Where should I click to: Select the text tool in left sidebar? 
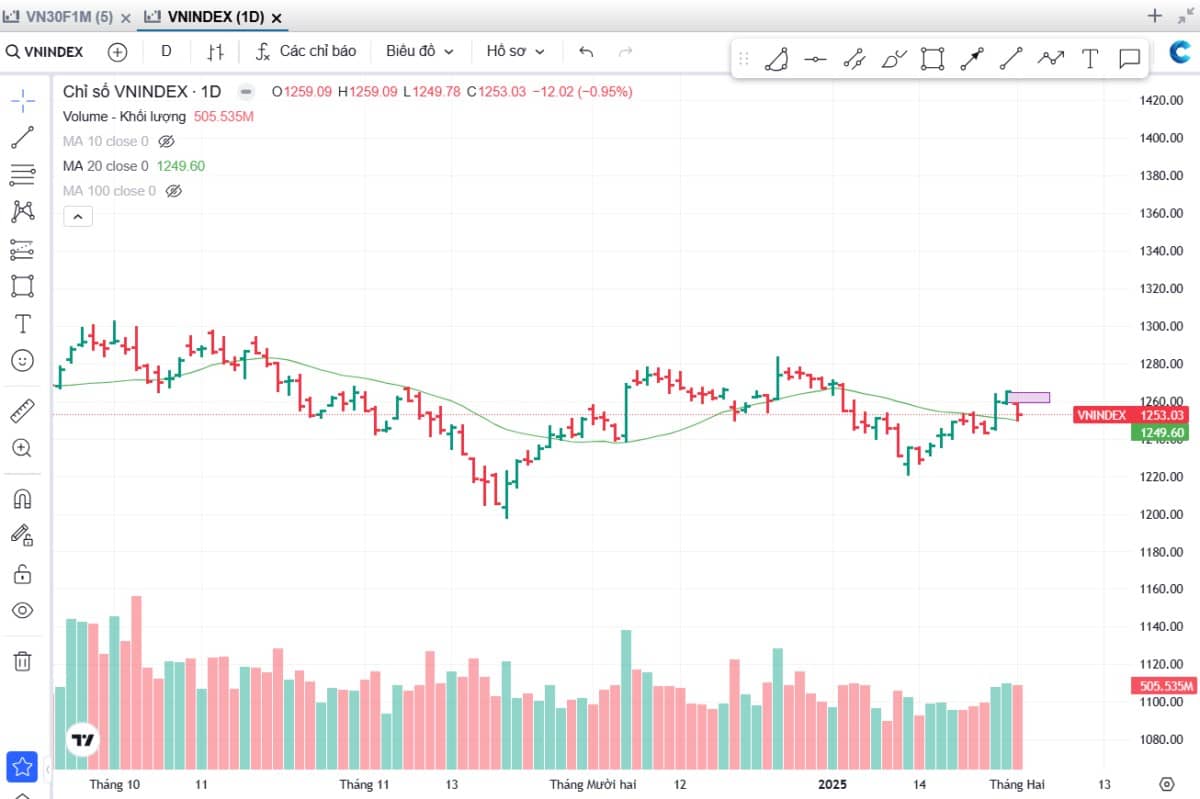(23, 323)
